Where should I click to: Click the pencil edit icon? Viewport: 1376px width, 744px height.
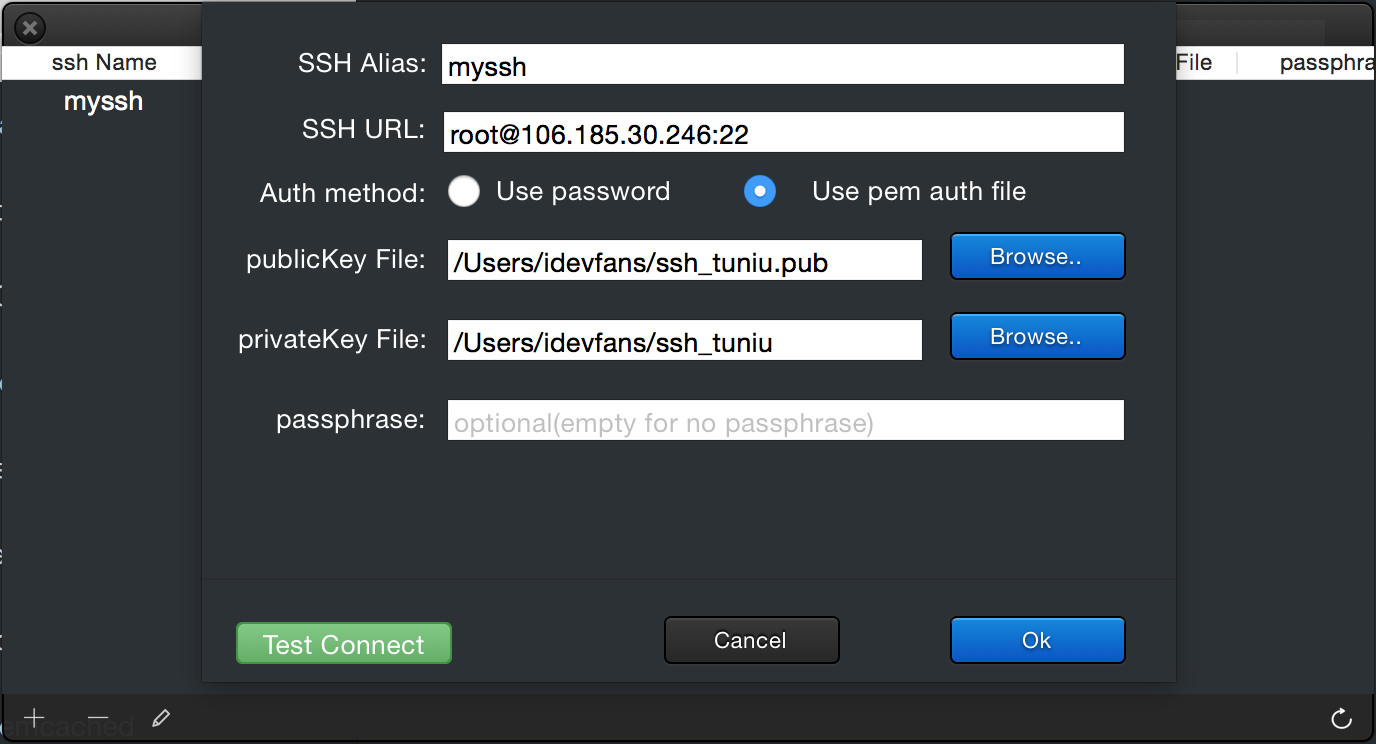point(160,718)
